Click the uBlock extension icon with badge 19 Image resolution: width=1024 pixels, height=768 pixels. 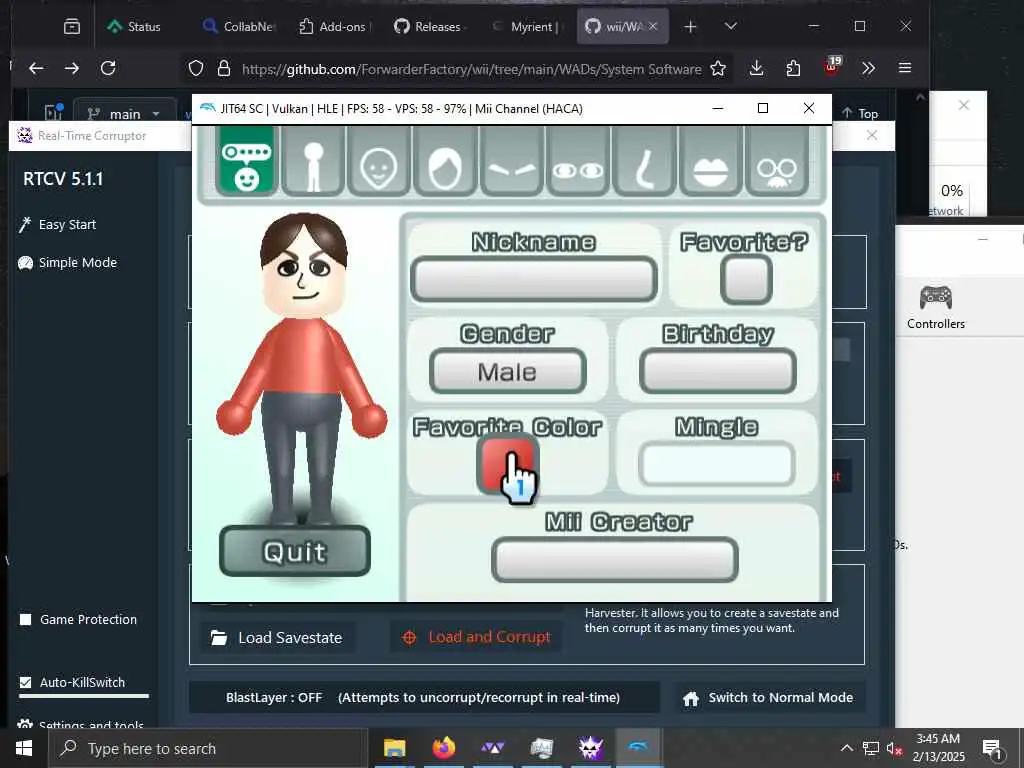pos(831,67)
